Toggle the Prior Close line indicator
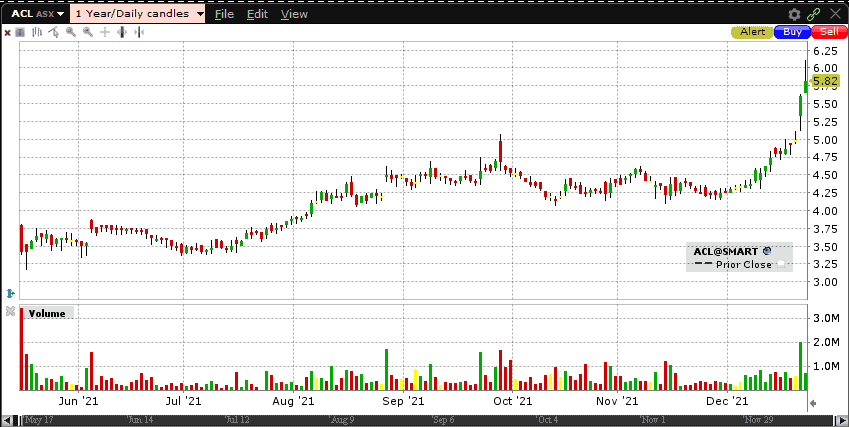The width and height of the screenshot is (849, 427). point(783,265)
